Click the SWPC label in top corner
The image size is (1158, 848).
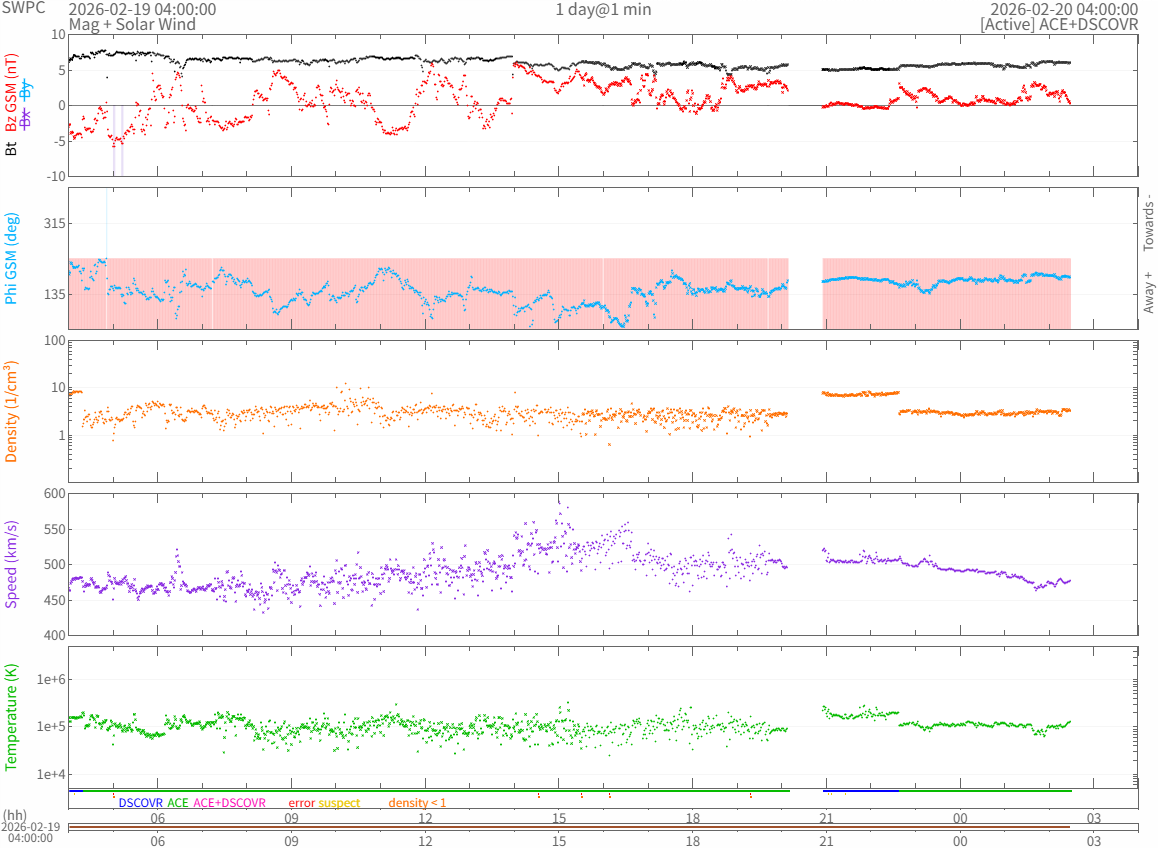(x=22, y=8)
